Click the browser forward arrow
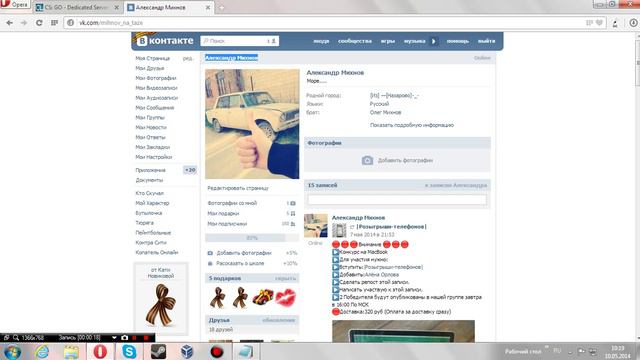The image size is (640, 360). [24, 23]
